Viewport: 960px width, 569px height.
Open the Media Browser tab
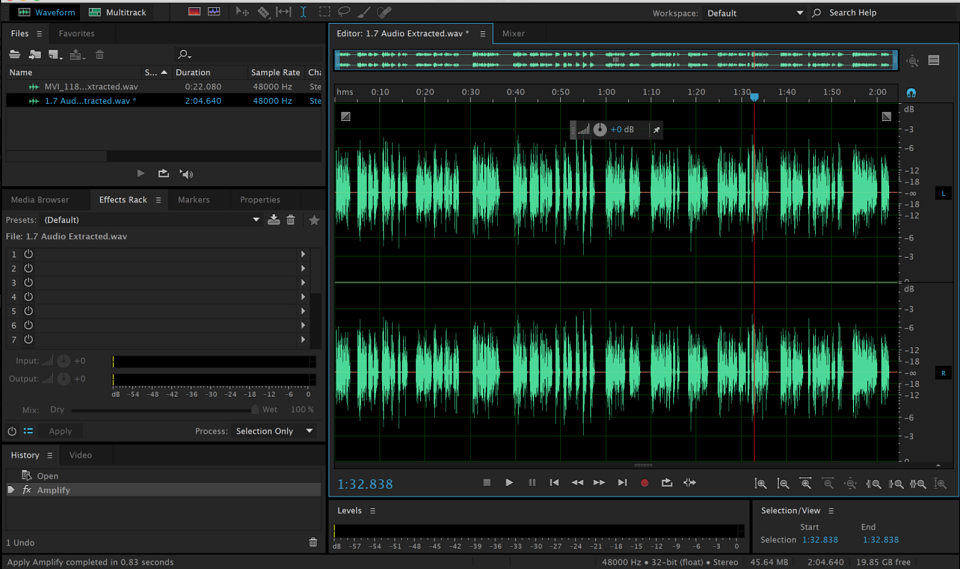(x=40, y=200)
